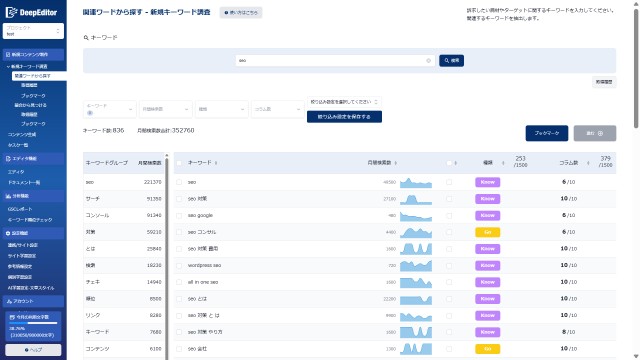640x360 pixels.
Task: Click the ヘルプ button at the sidebar bottom
Action: pos(33,350)
